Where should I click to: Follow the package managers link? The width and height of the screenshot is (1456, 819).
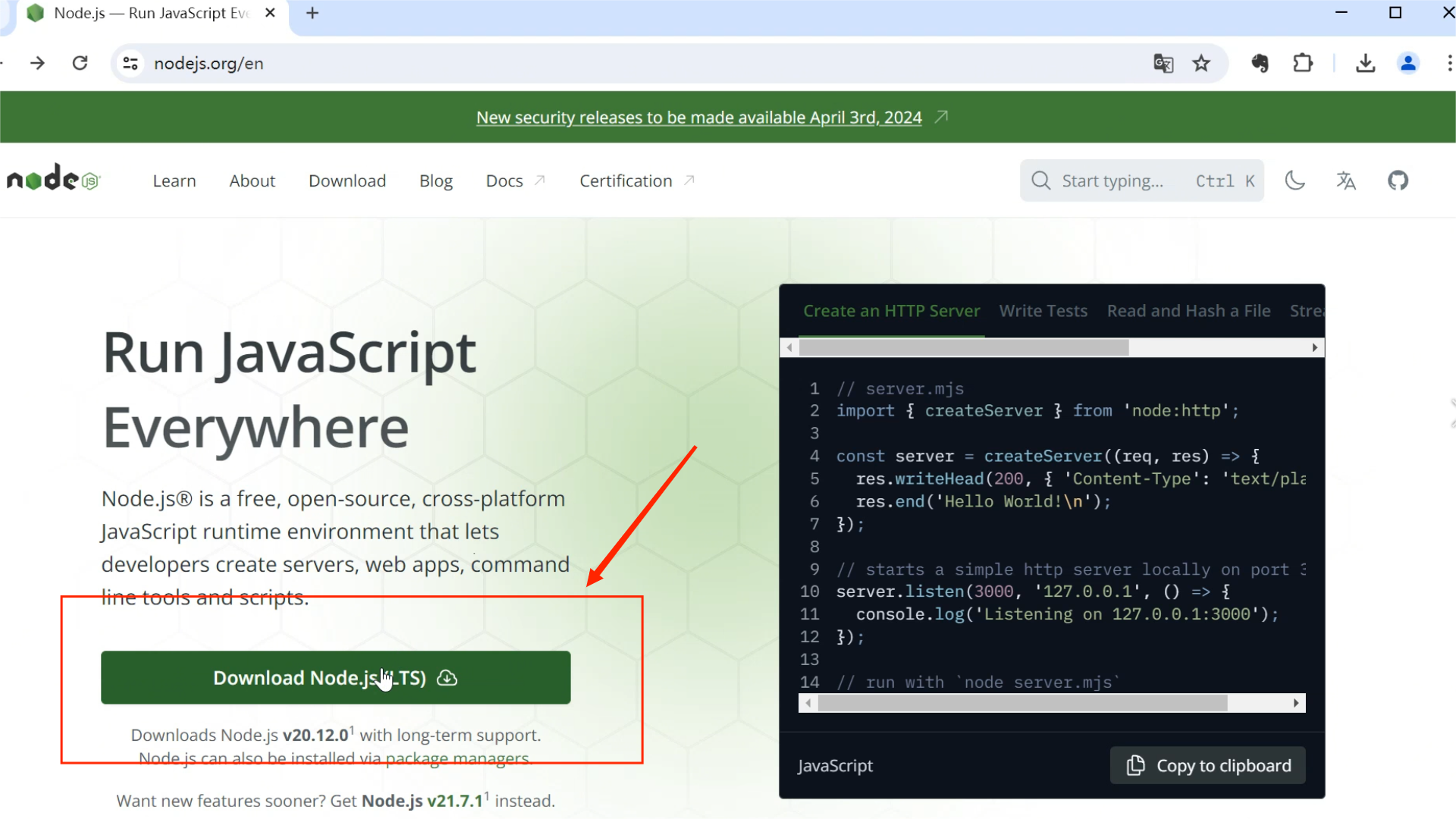pos(457,758)
